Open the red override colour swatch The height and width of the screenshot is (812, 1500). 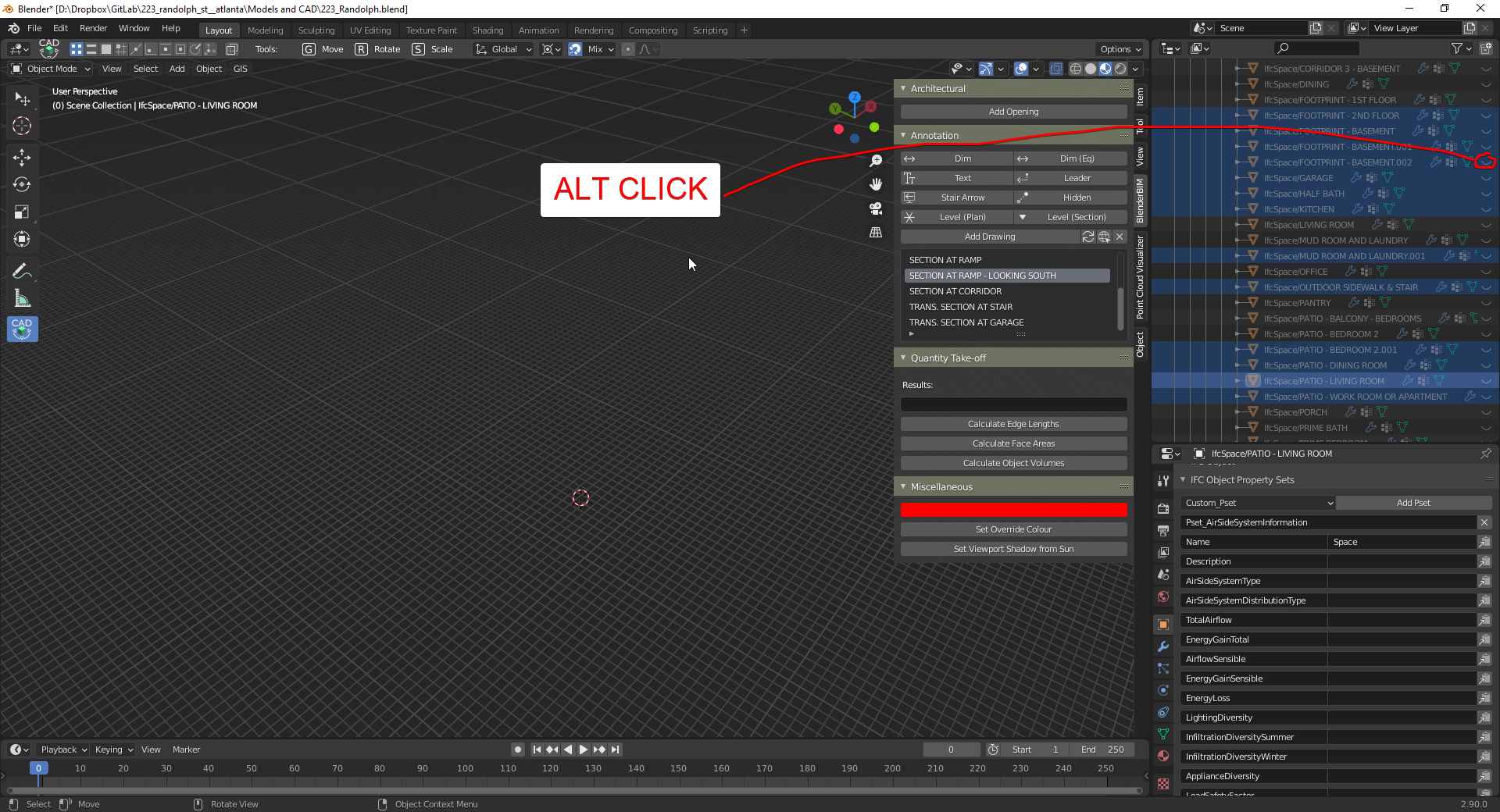tap(1013, 510)
